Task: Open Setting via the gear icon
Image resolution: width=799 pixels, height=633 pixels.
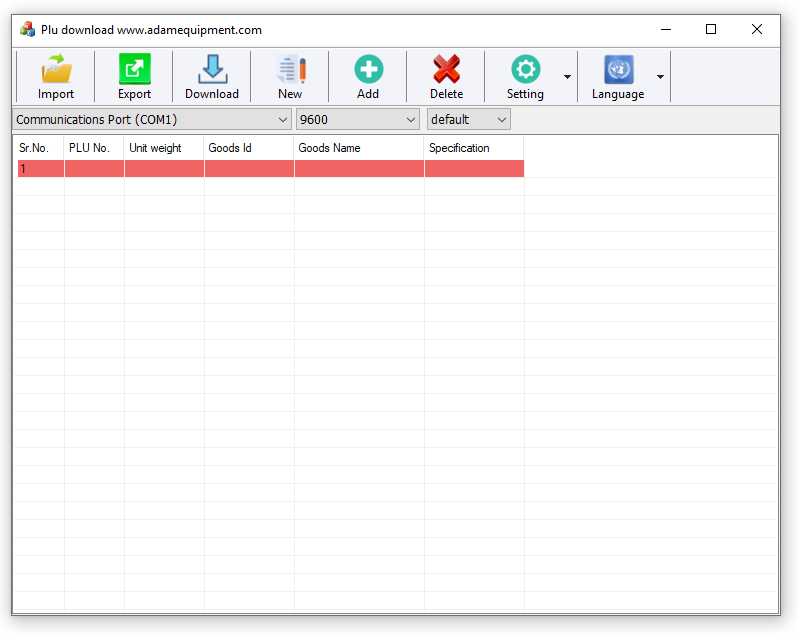Action: 525,70
